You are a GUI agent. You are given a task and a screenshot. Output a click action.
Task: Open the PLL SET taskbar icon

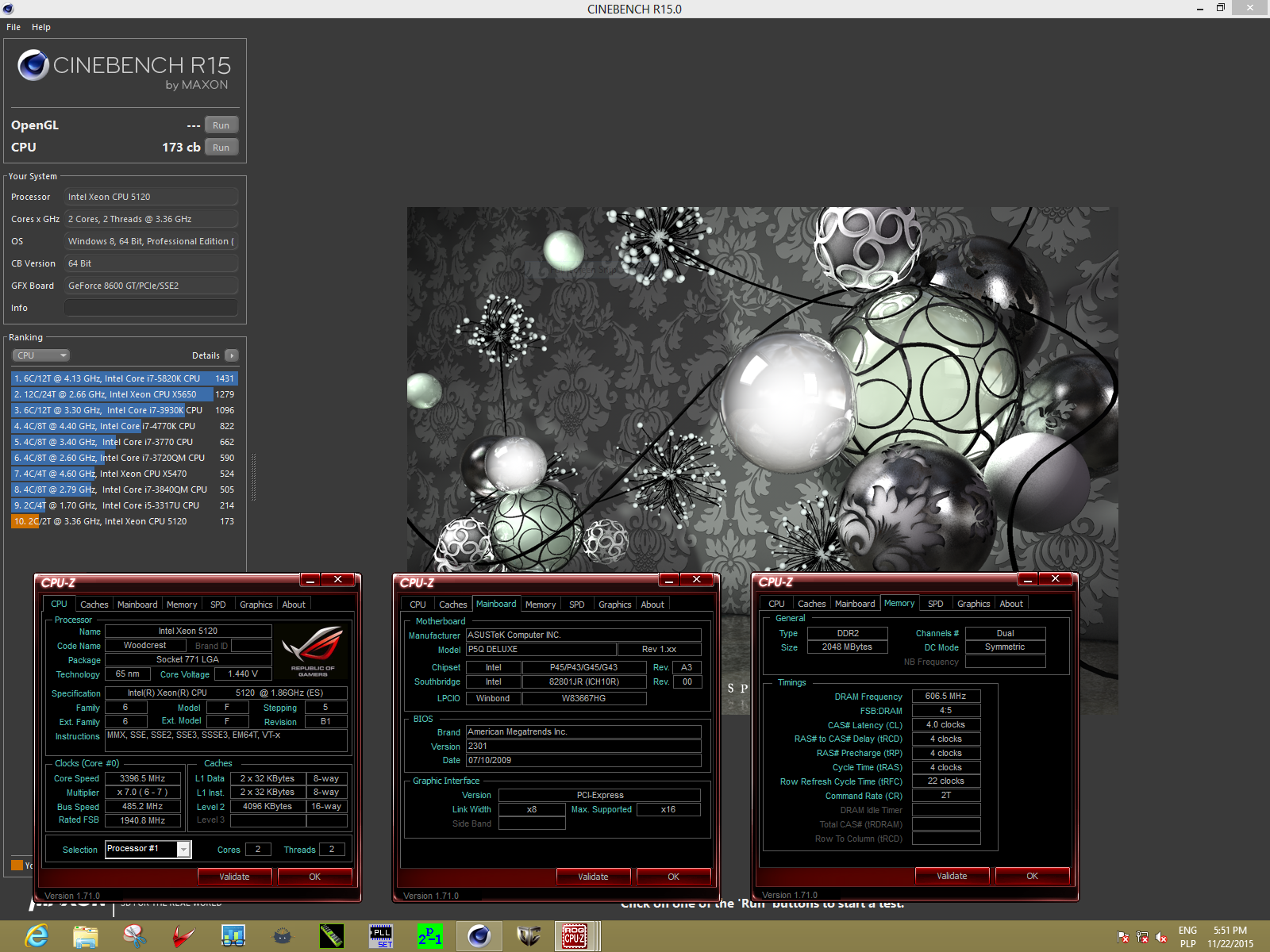tap(381, 936)
